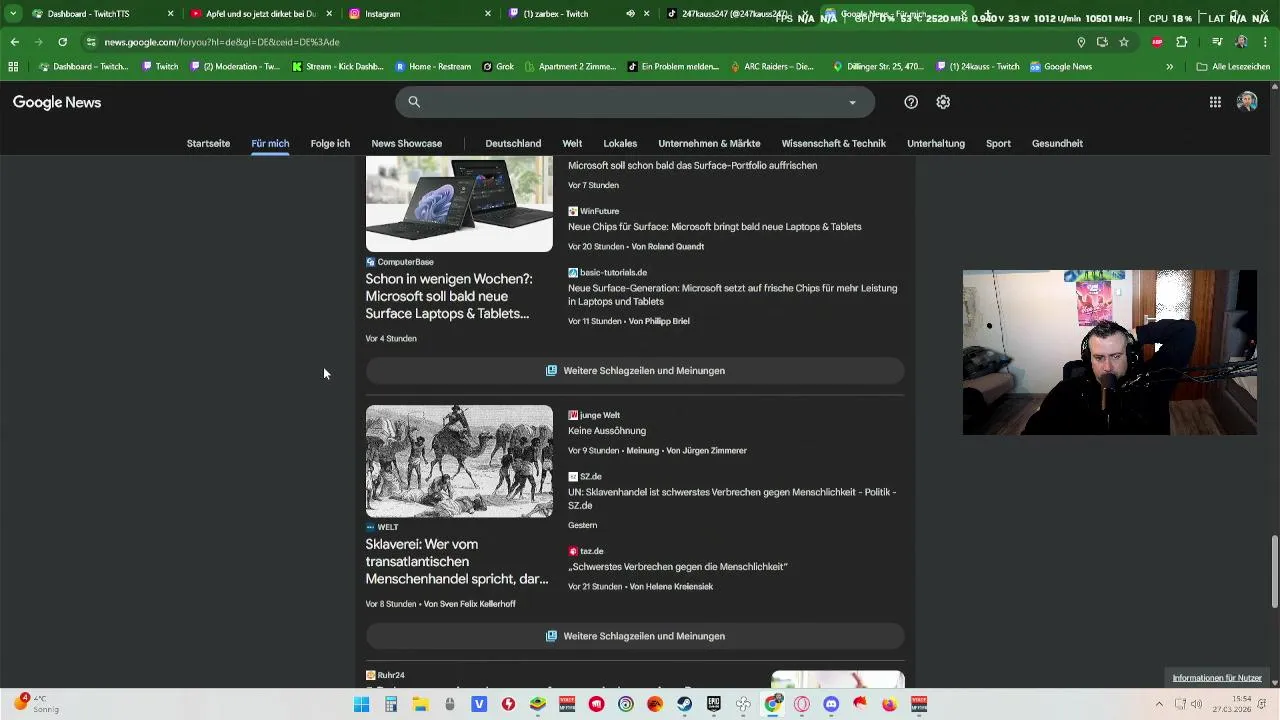The width and height of the screenshot is (1280, 720).
Task: Open the Chrome apps grid in bookmarks bar
Action: coord(13,67)
